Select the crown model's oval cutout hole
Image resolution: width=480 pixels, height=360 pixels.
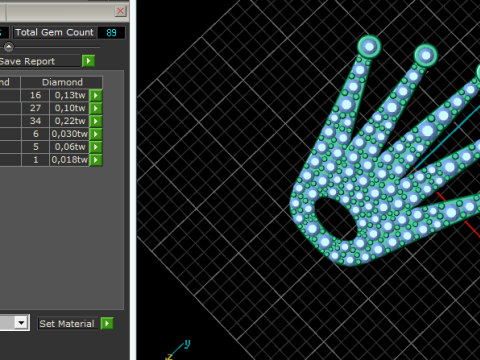[x=335, y=219]
